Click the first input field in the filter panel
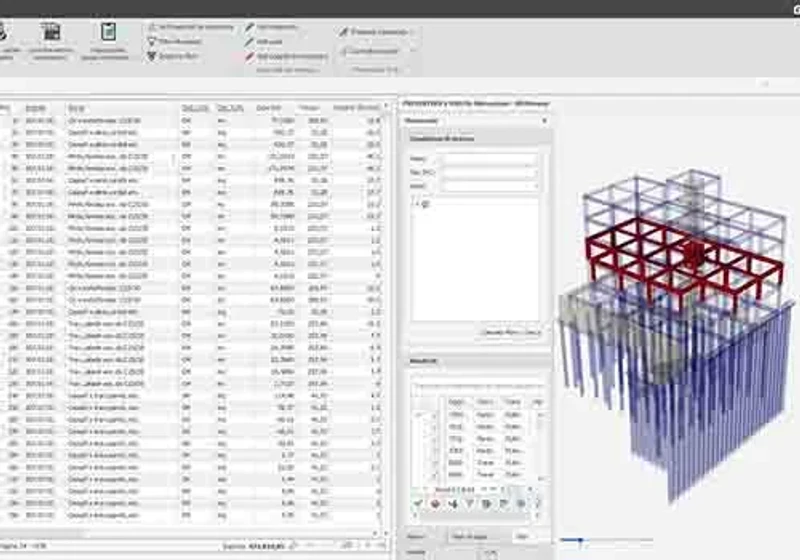Screen dimensions: 800x560 pyautogui.click(x=490, y=159)
